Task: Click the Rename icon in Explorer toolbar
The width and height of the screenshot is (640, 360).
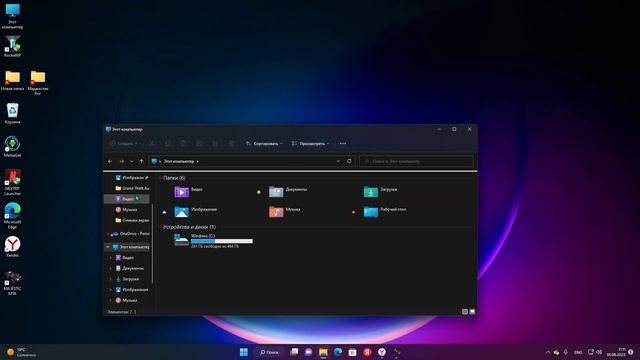Action: (199, 144)
